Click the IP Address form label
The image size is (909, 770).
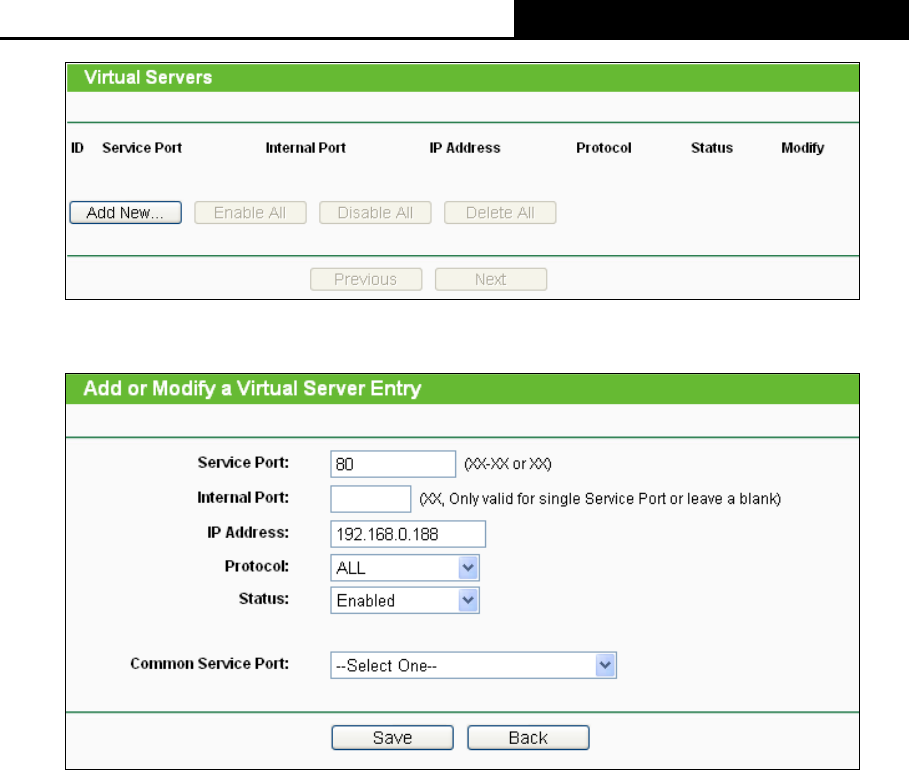[x=248, y=532]
